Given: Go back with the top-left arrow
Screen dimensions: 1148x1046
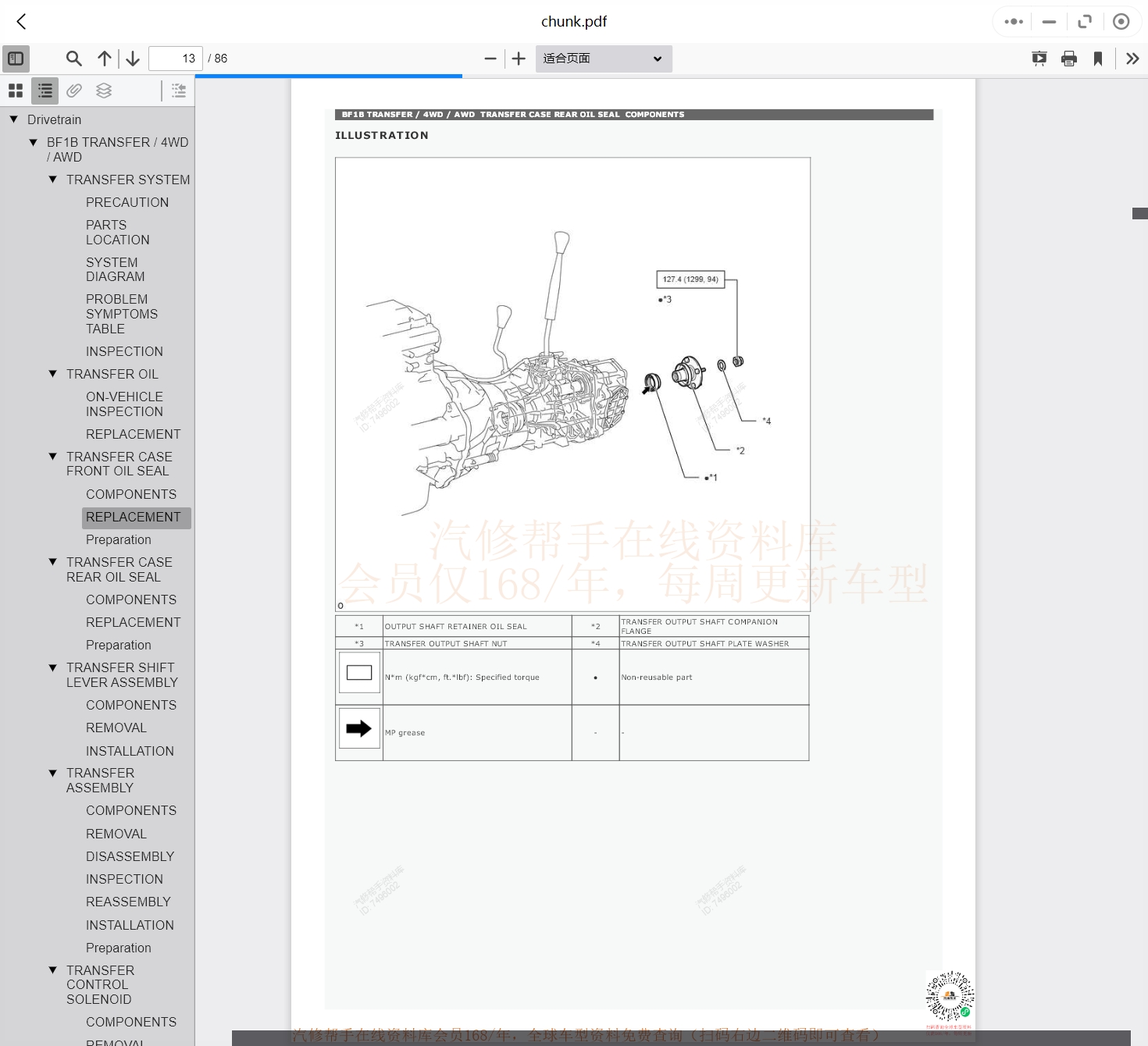Looking at the screenshot, I should click(x=22, y=22).
